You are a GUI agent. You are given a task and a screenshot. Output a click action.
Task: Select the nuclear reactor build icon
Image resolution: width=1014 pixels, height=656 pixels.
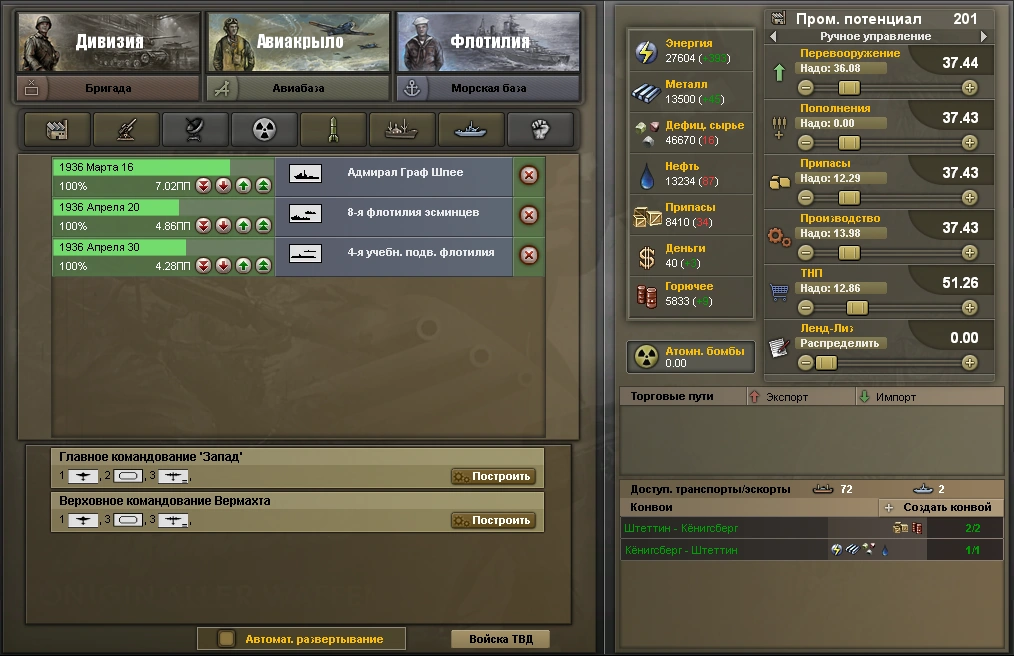264,130
